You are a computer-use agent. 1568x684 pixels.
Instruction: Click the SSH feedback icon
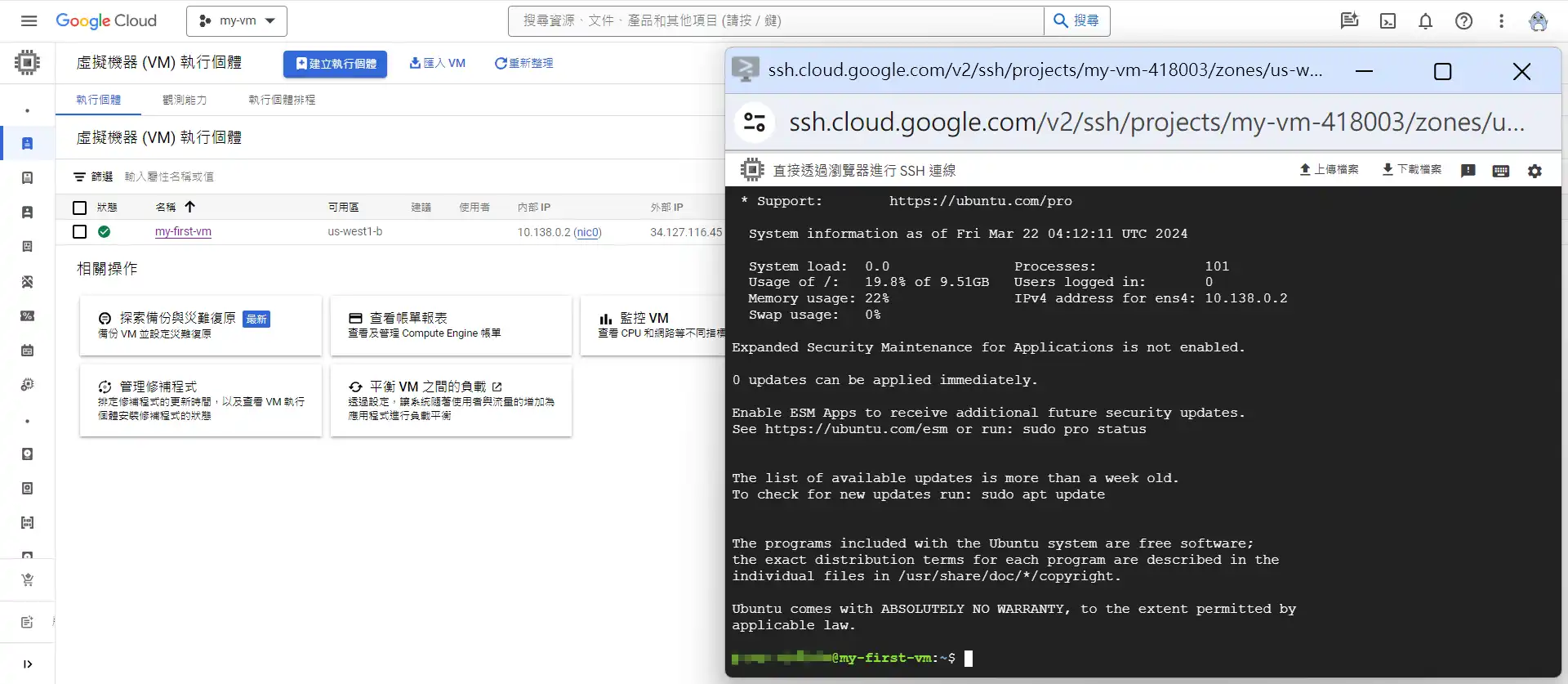(x=1468, y=171)
